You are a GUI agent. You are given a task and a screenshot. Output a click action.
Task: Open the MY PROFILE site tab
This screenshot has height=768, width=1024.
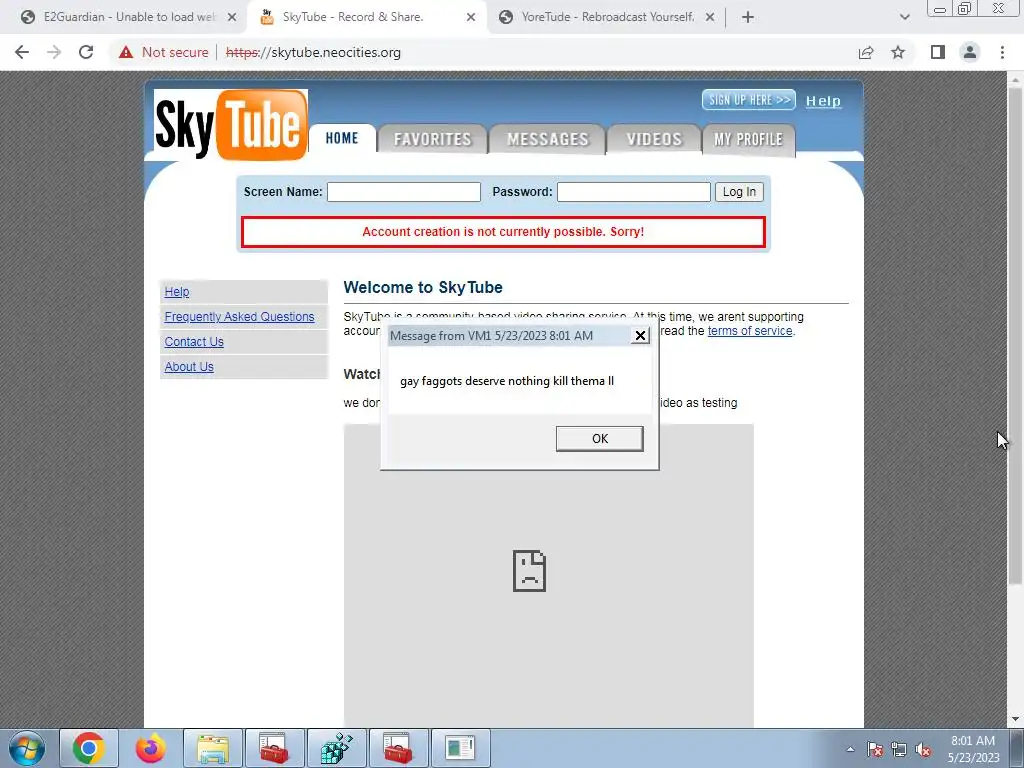pyautogui.click(x=748, y=139)
